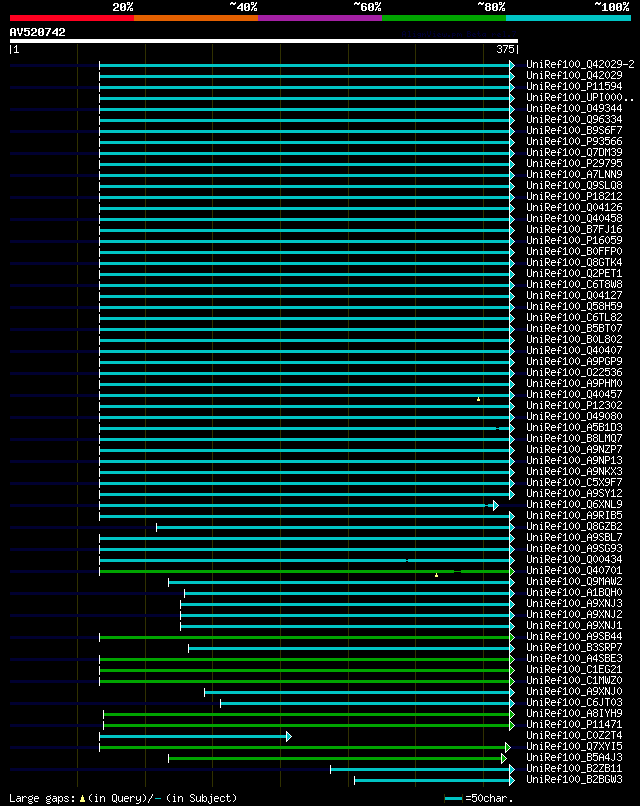
Task: Select hit label UniRef100_Q58H59
Action: pyautogui.click(x=574, y=306)
